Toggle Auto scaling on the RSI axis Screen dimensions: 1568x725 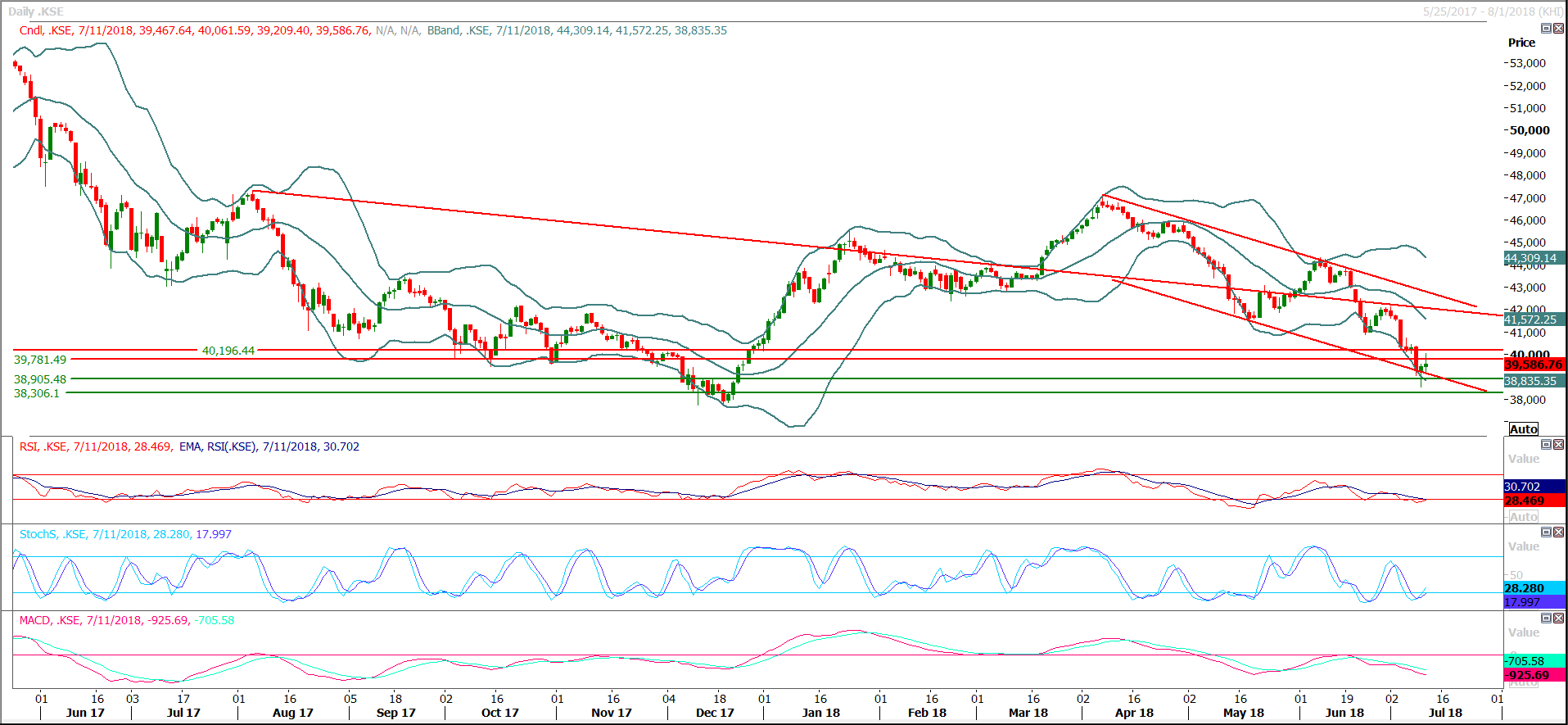pos(1523,517)
